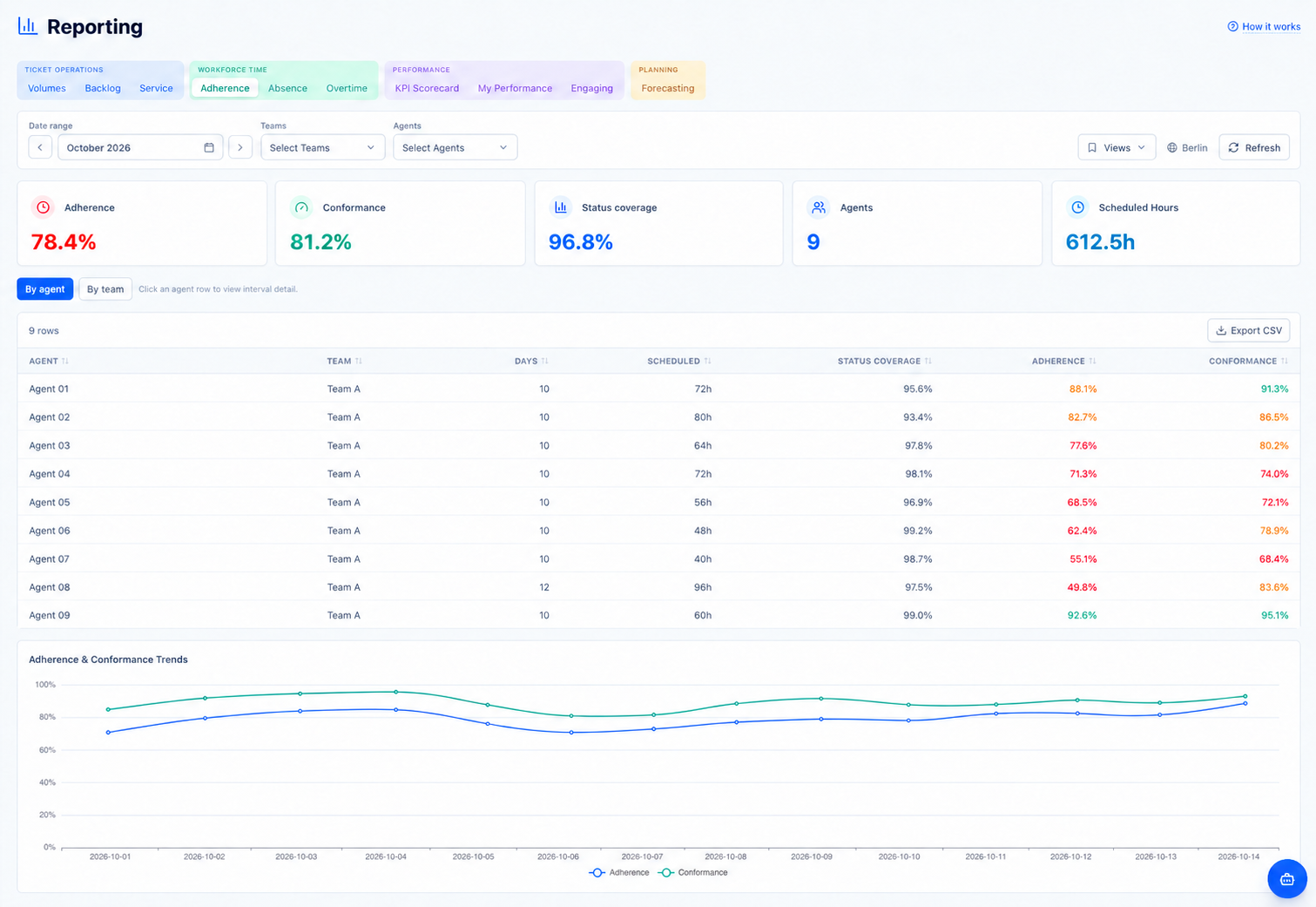Viewport: 1316px width, 907px height.
Task: Expand the Views dropdown
Action: tap(1117, 147)
